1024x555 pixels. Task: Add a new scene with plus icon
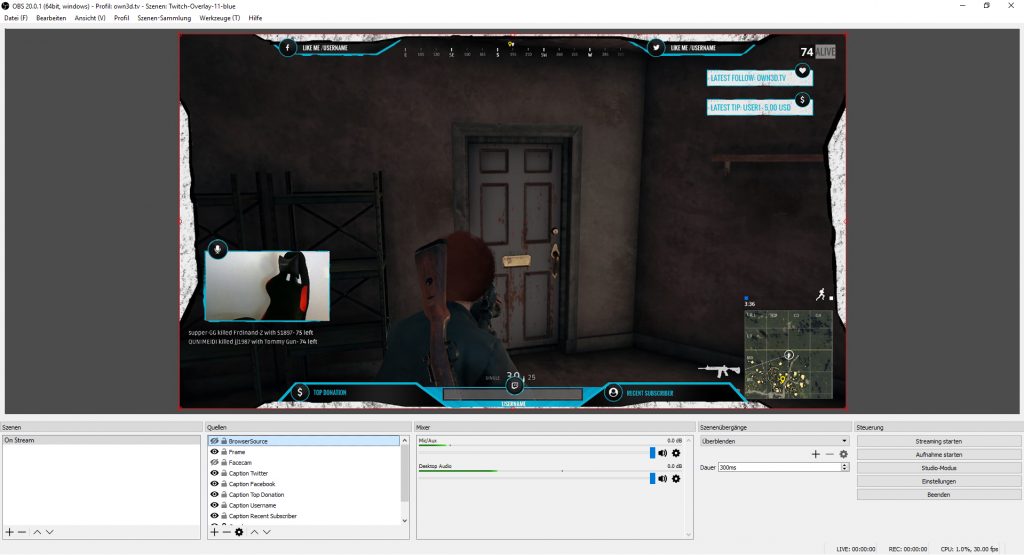pos(9,532)
